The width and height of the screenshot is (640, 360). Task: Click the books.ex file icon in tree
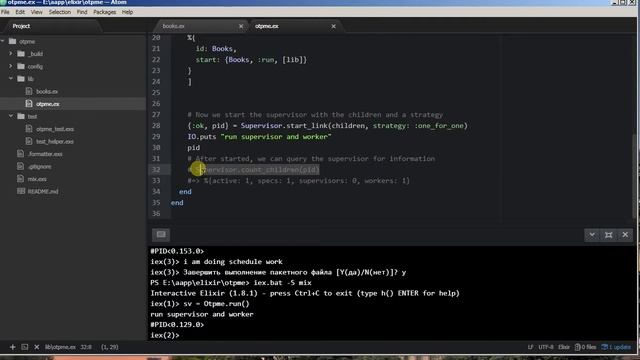point(29,91)
